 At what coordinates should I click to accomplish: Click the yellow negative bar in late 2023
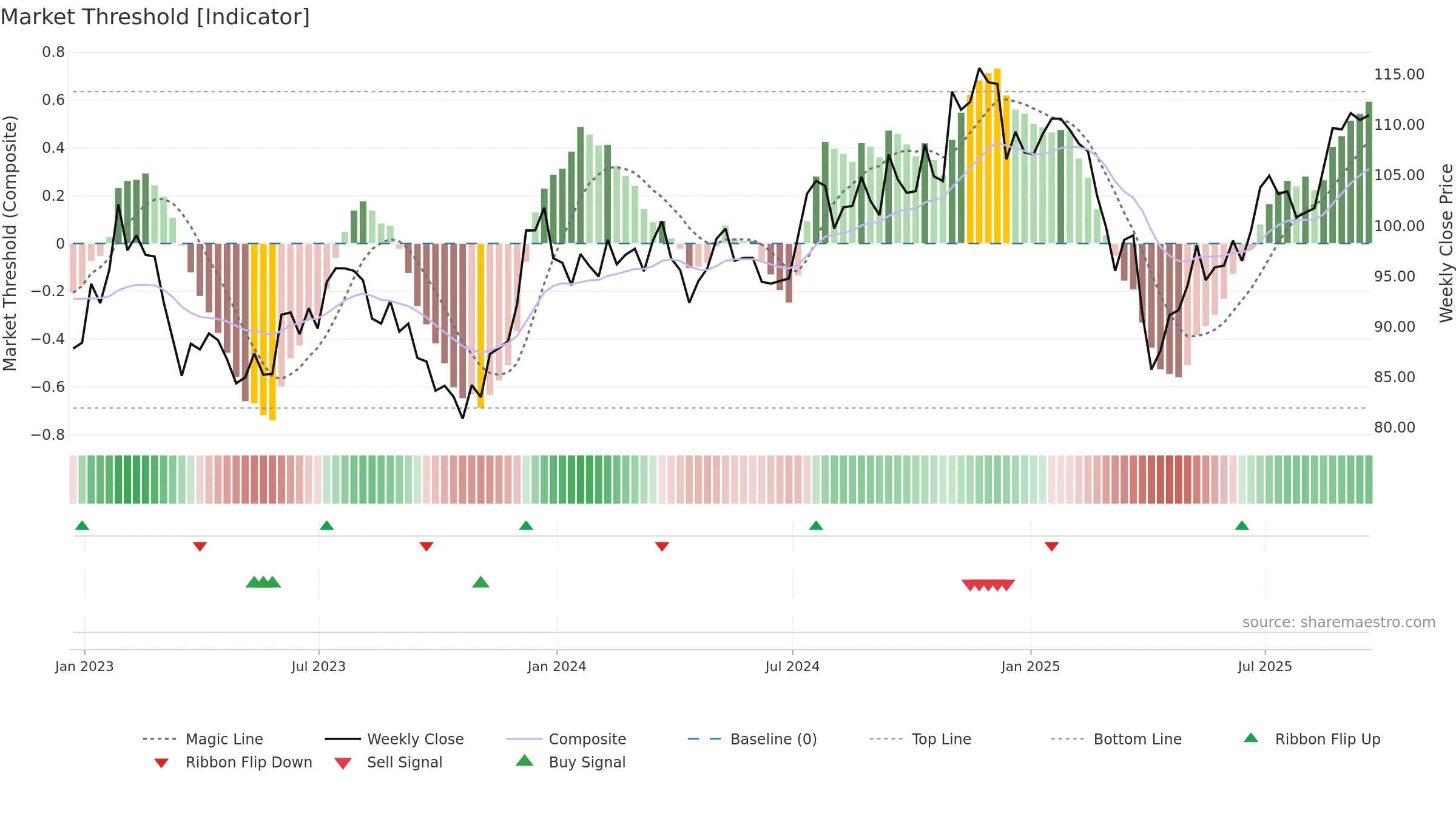[480, 326]
